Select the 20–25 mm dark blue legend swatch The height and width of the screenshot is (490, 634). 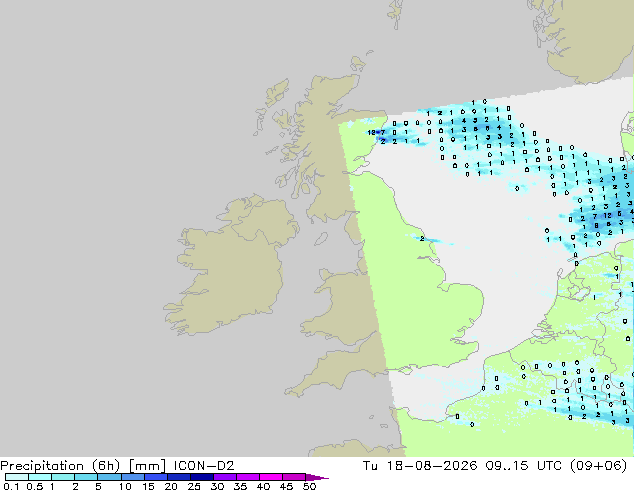[x=179, y=477]
